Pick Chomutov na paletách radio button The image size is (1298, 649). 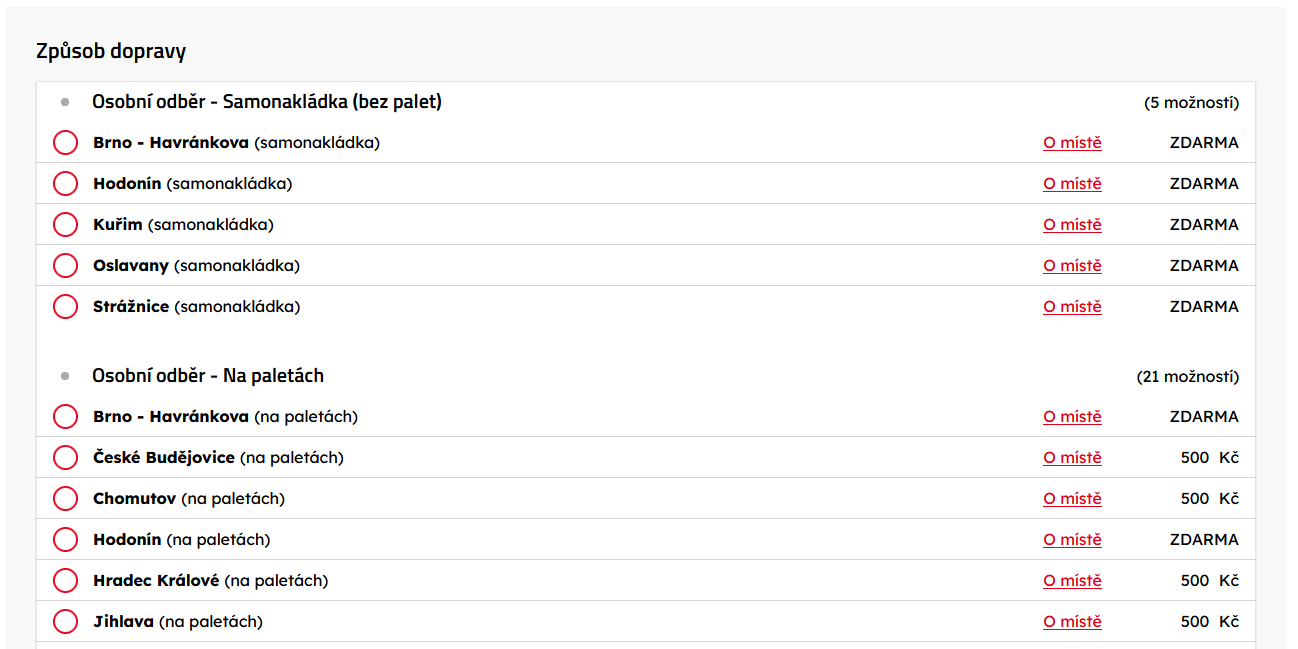[x=65, y=499]
